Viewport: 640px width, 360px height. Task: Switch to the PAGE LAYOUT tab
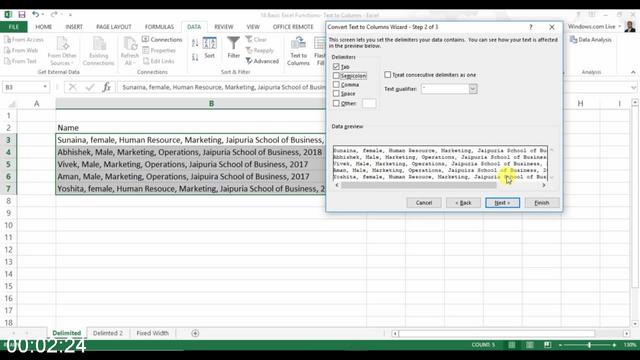pos(113,27)
